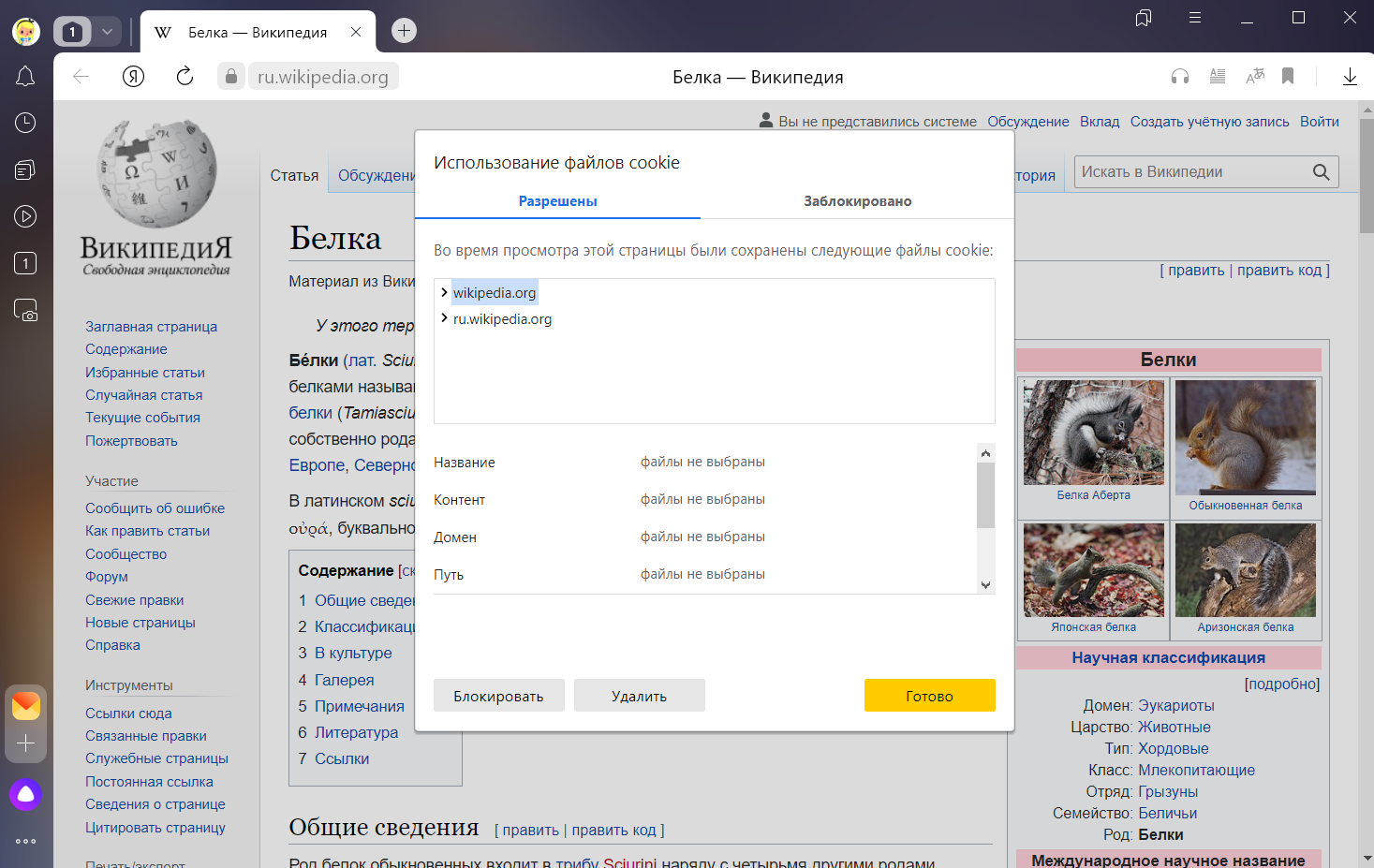Click the Войти link
Viewport: 1374px width, 868px height.
pyautogui.click(x=1319, y=121)
